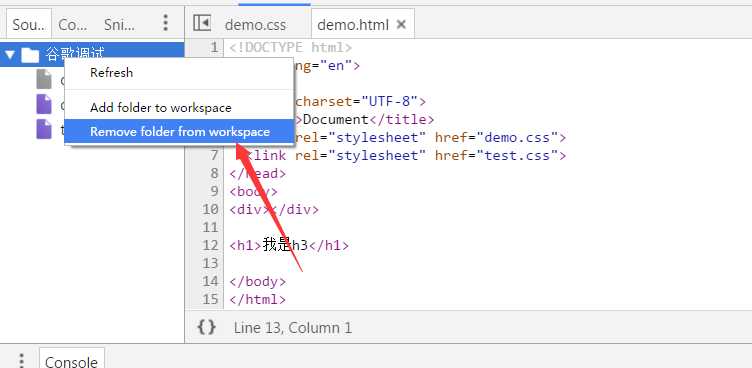
Task: Click the closing </html> tag line
Action: pos(258,299)
